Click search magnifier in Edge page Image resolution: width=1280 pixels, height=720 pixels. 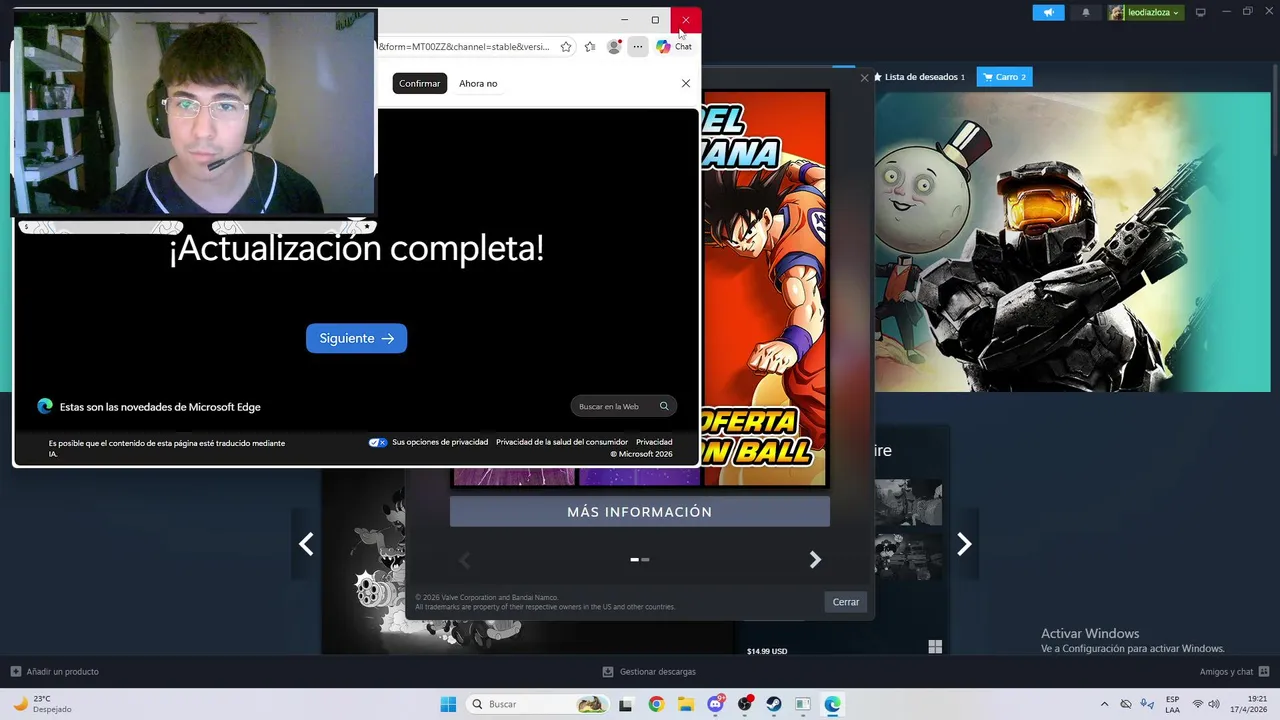(664, 406)
